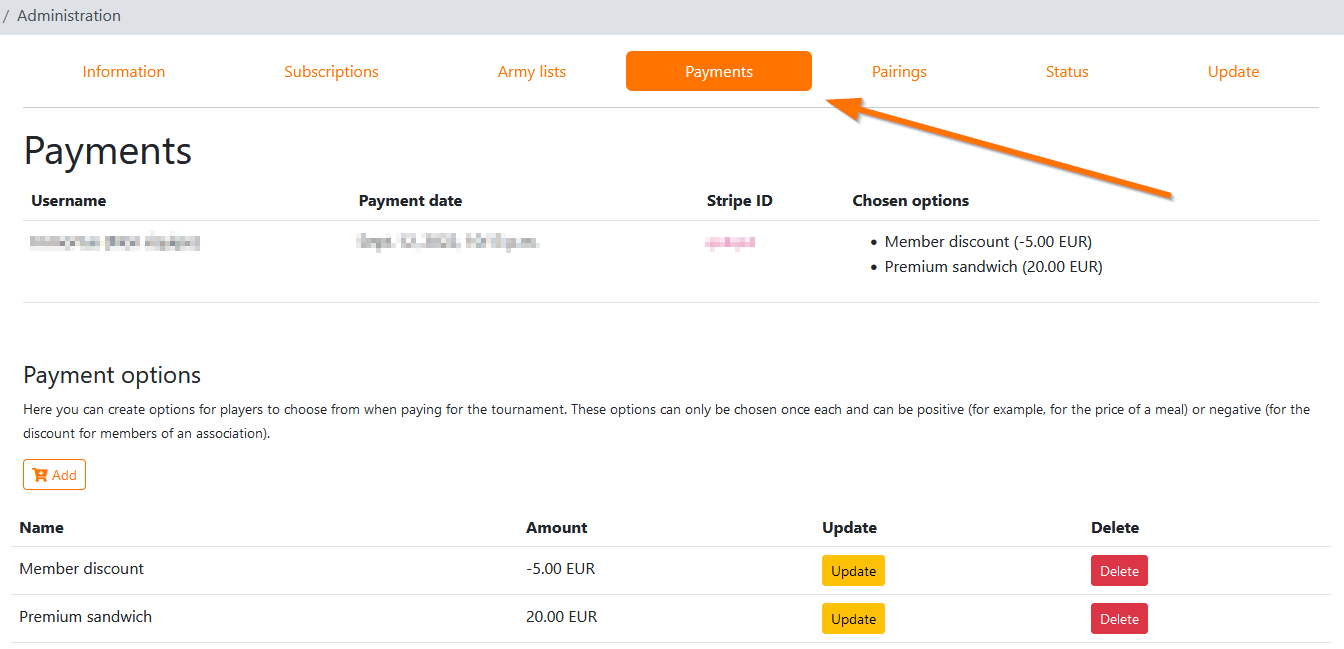View the Status tab
The width and height of the screenshot is (1344, 649).
click(1067, 72)
